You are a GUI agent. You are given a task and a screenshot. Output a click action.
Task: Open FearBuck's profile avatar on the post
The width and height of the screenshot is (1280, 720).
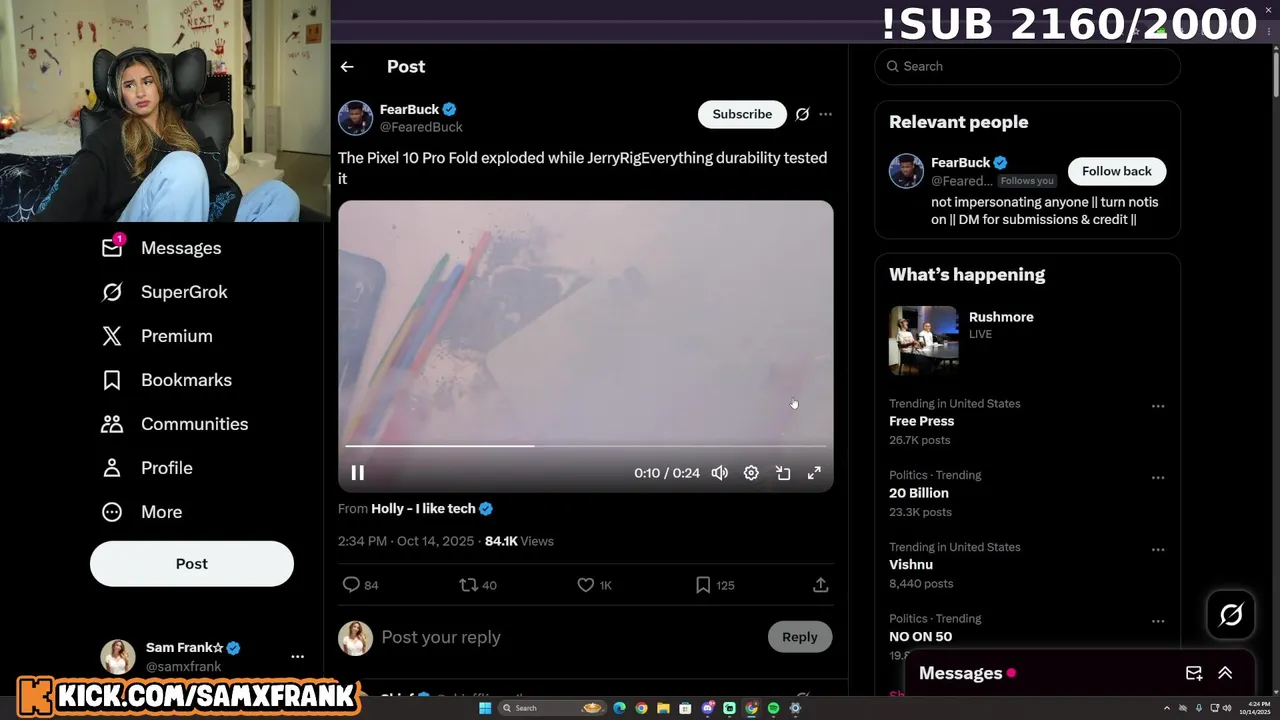tap(355, 118)
